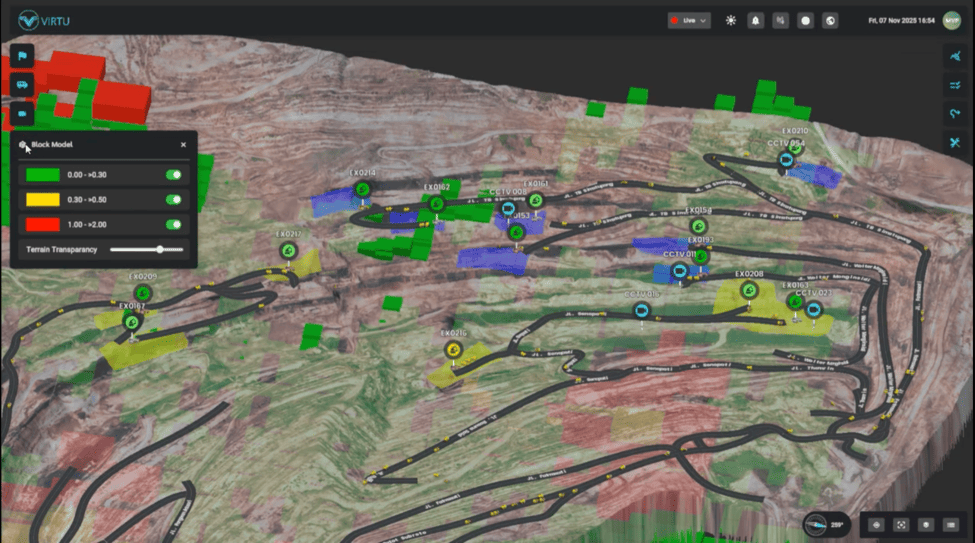The height and width of the screenshot is (543, 975).
Task: Click the Terrain Transparency slider handle
Action: 160,249
